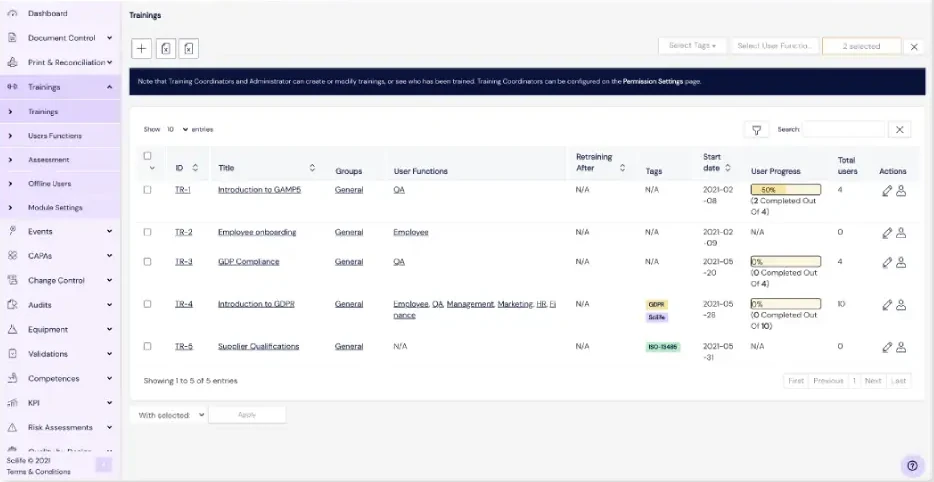Expand the Document Control sidebar menu
934x482 pixels.
click(x=60, y=38)
